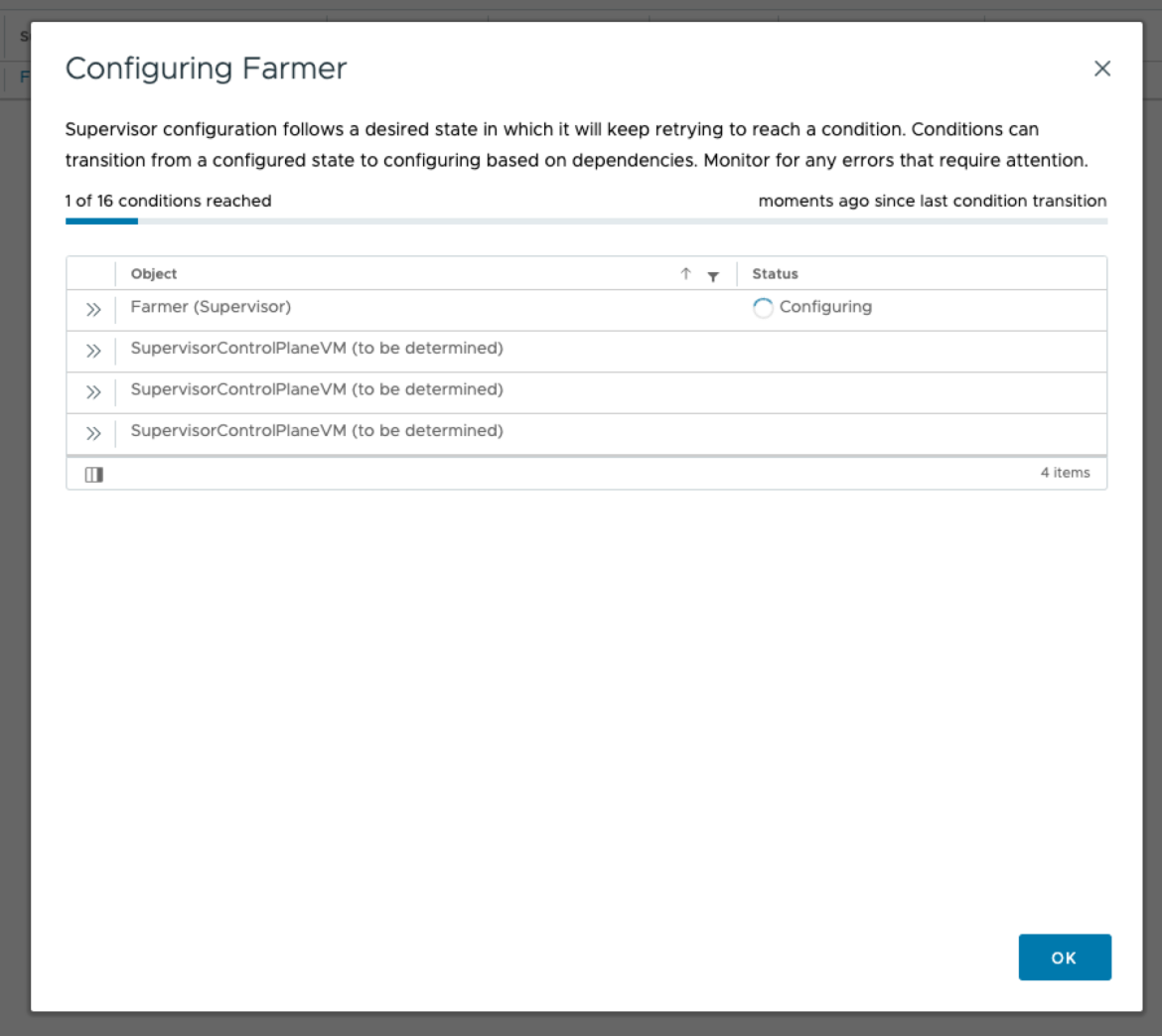Click the Object column header
1162x1036 pixels.
[x=154, y=274]
